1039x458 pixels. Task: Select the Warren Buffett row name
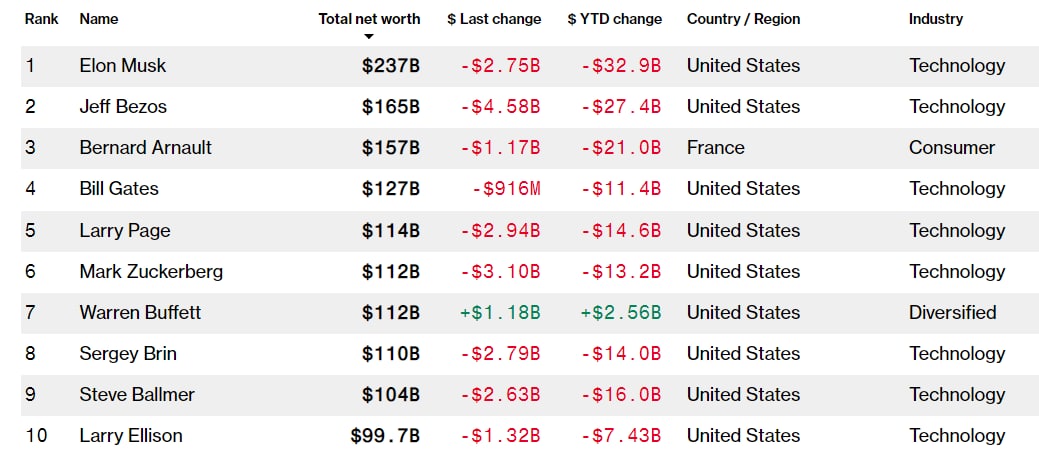pos(140,313)
